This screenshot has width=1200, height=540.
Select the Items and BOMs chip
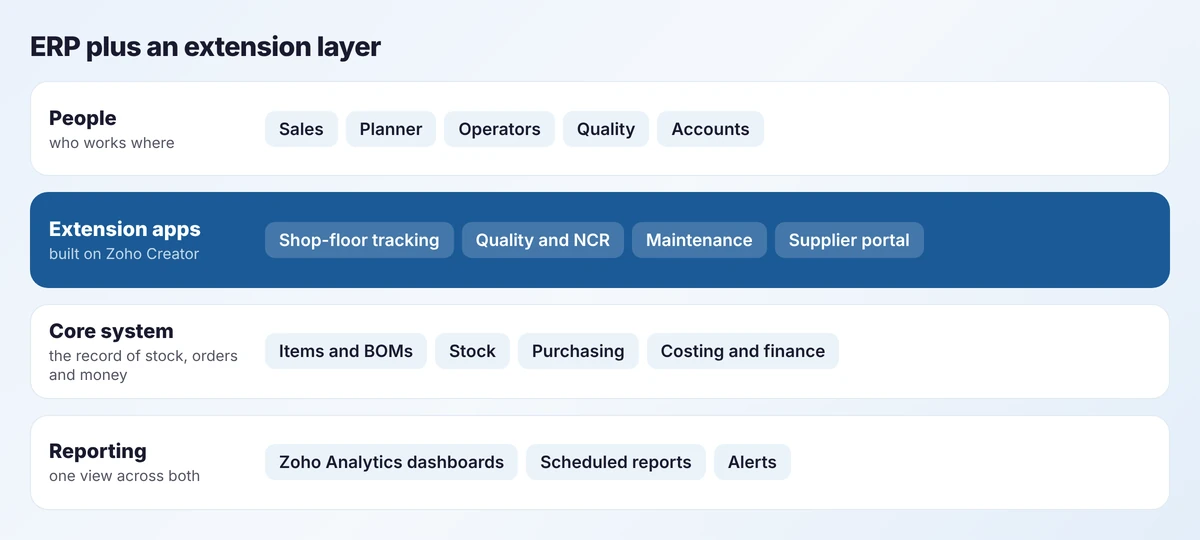click(x=346, y=351)
